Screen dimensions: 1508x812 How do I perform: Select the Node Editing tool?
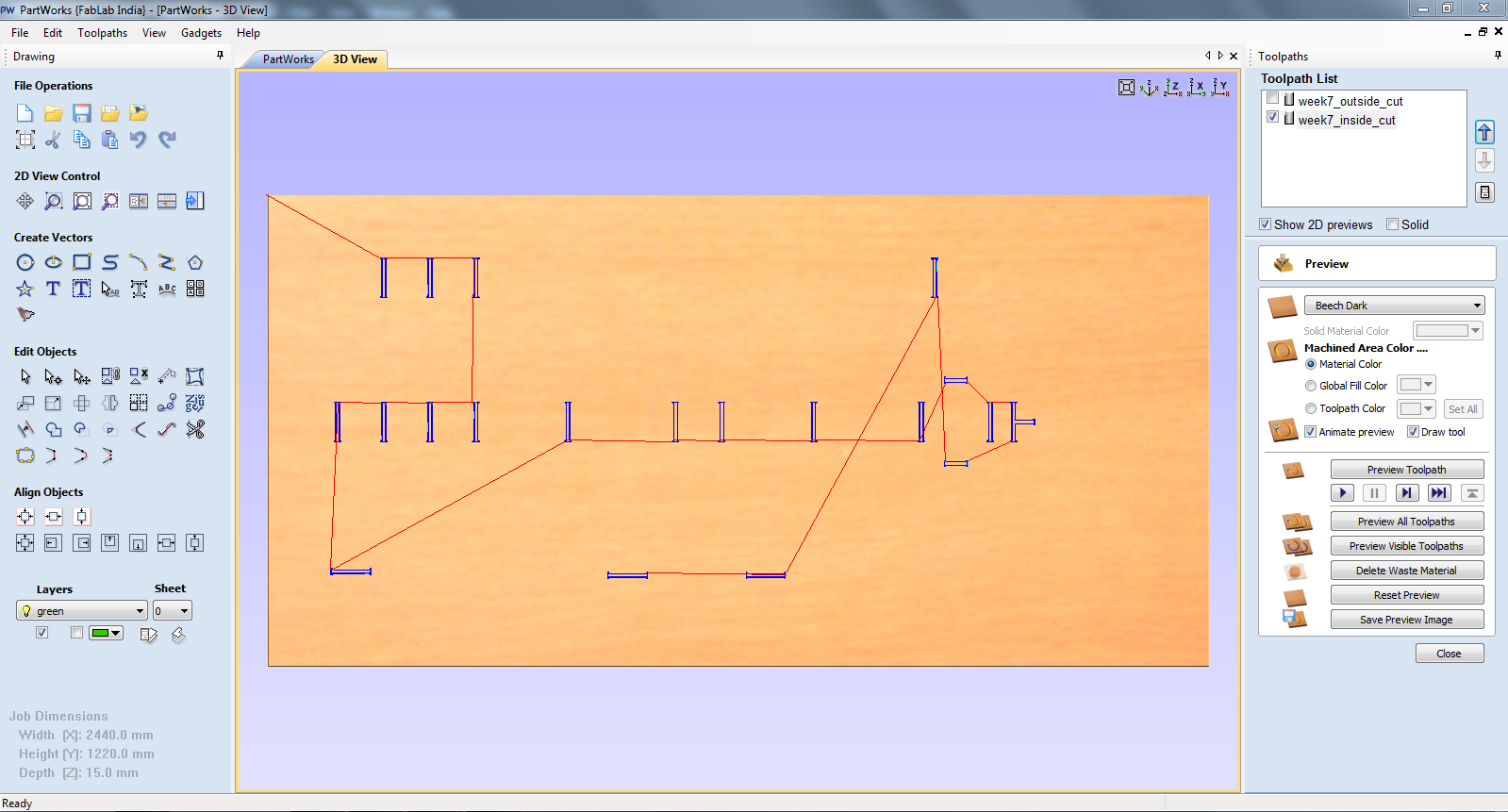pos(54,376)
